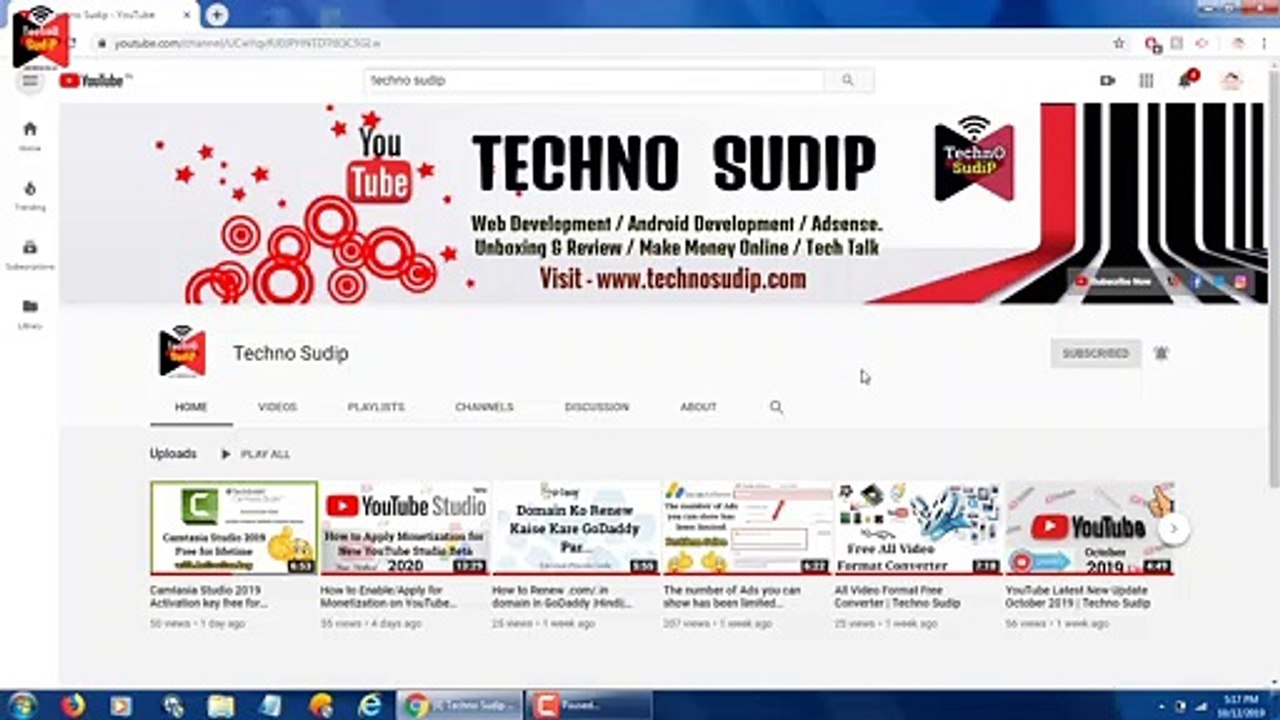Viewport: 1280px width, 720px height.
Task: Click the techno sudip search field
Action: pos(594,80)
